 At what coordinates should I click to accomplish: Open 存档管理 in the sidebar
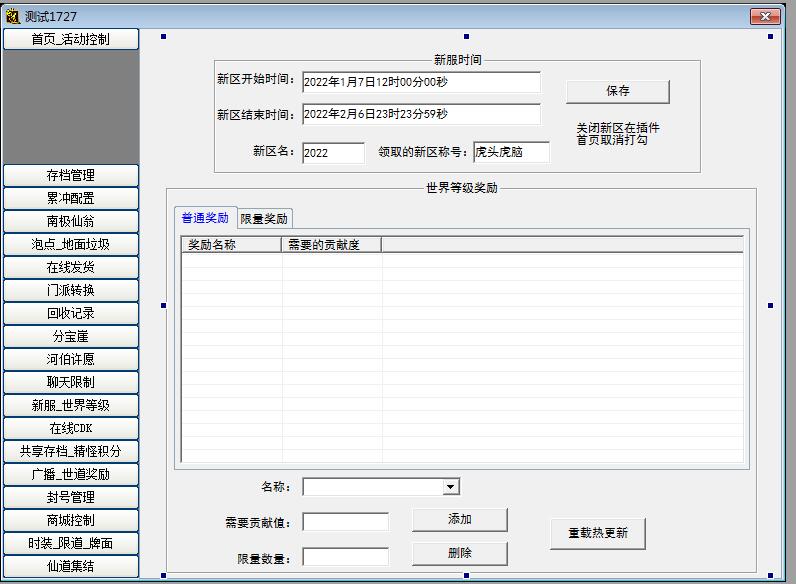(70, 175)
